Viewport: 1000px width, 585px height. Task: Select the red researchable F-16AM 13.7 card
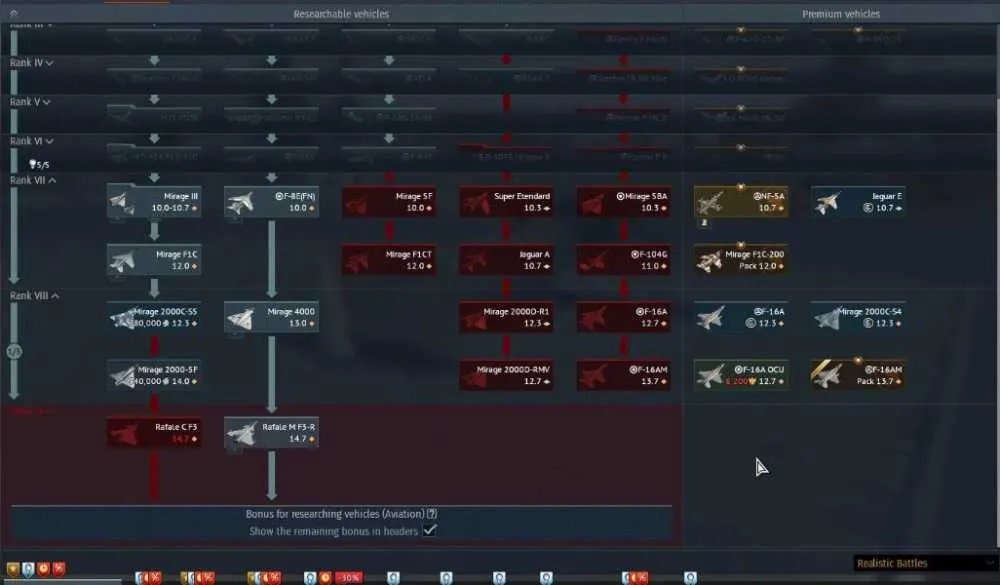624,375
